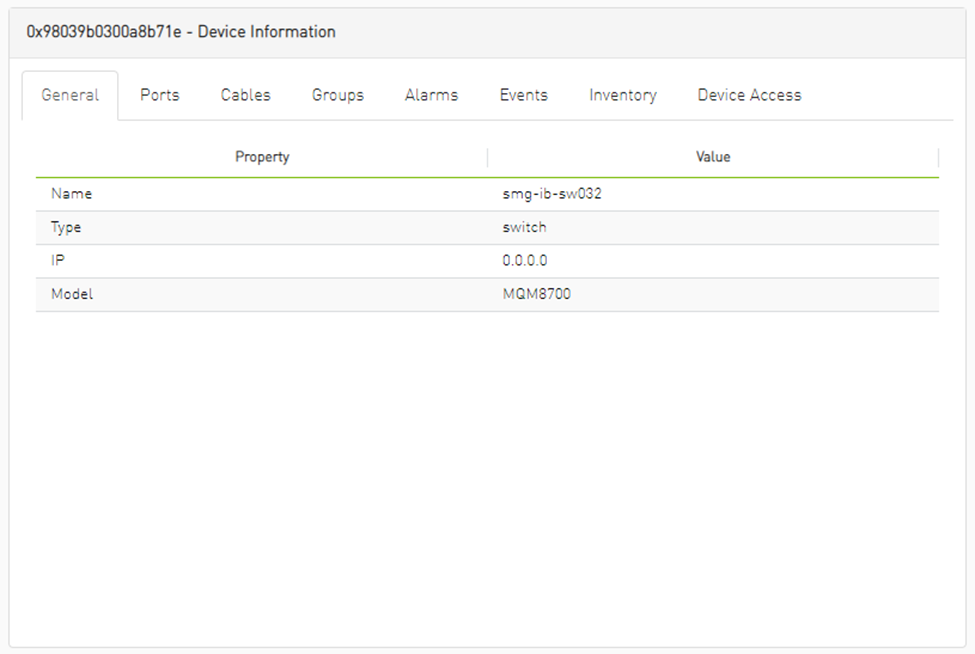The width and height of the screenshot is (975, 654).
Task: Switch to the General tab
Action: 70,95
